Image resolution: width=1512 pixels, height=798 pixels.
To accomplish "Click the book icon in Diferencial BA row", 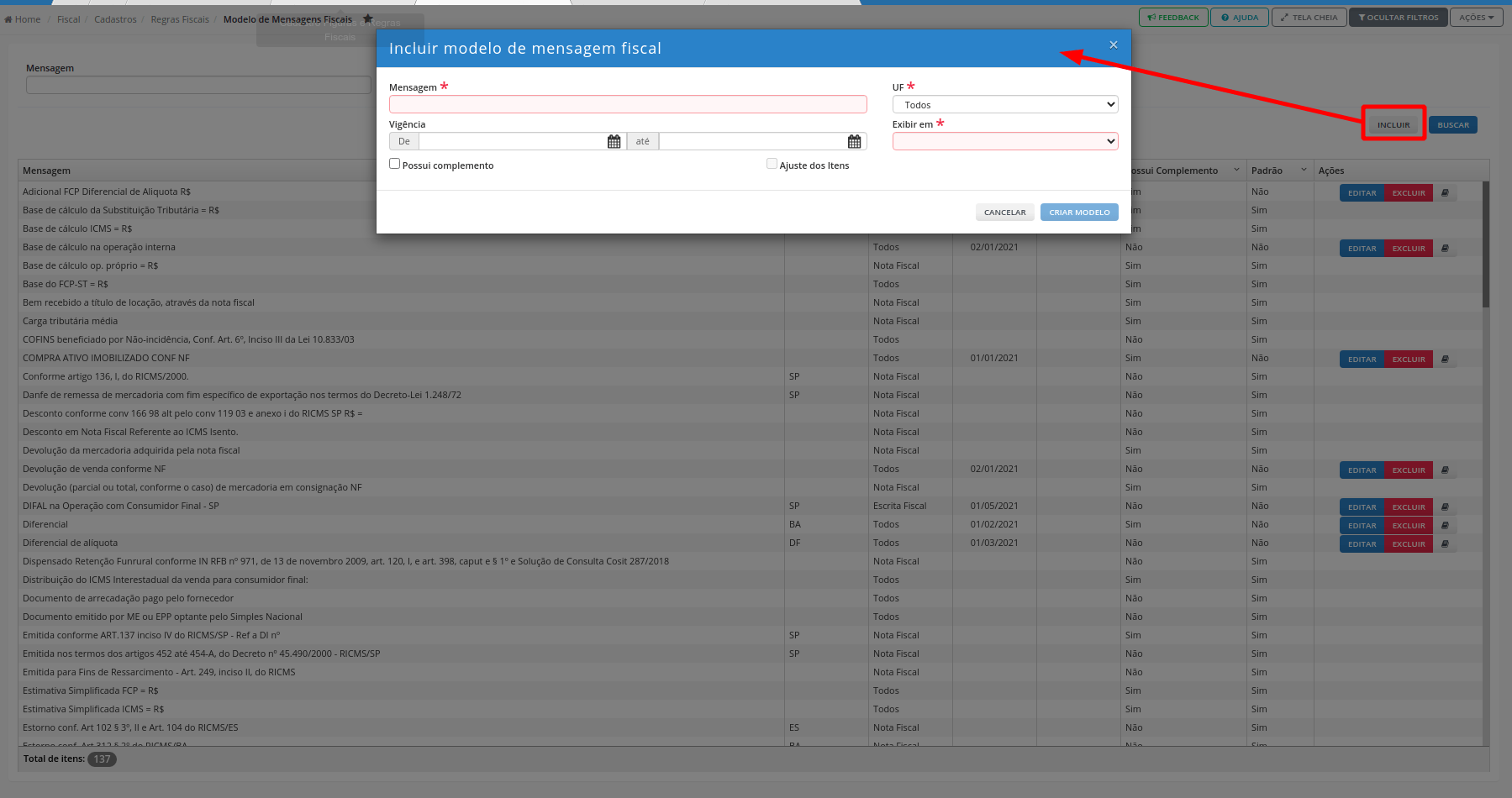I will coord(1446,526).
